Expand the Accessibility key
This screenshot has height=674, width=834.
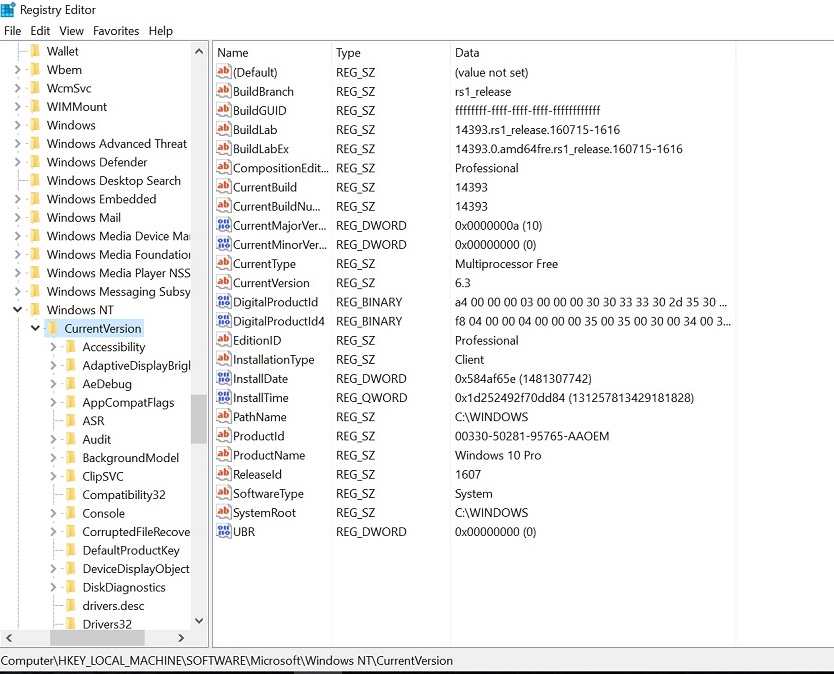point(53,347)
